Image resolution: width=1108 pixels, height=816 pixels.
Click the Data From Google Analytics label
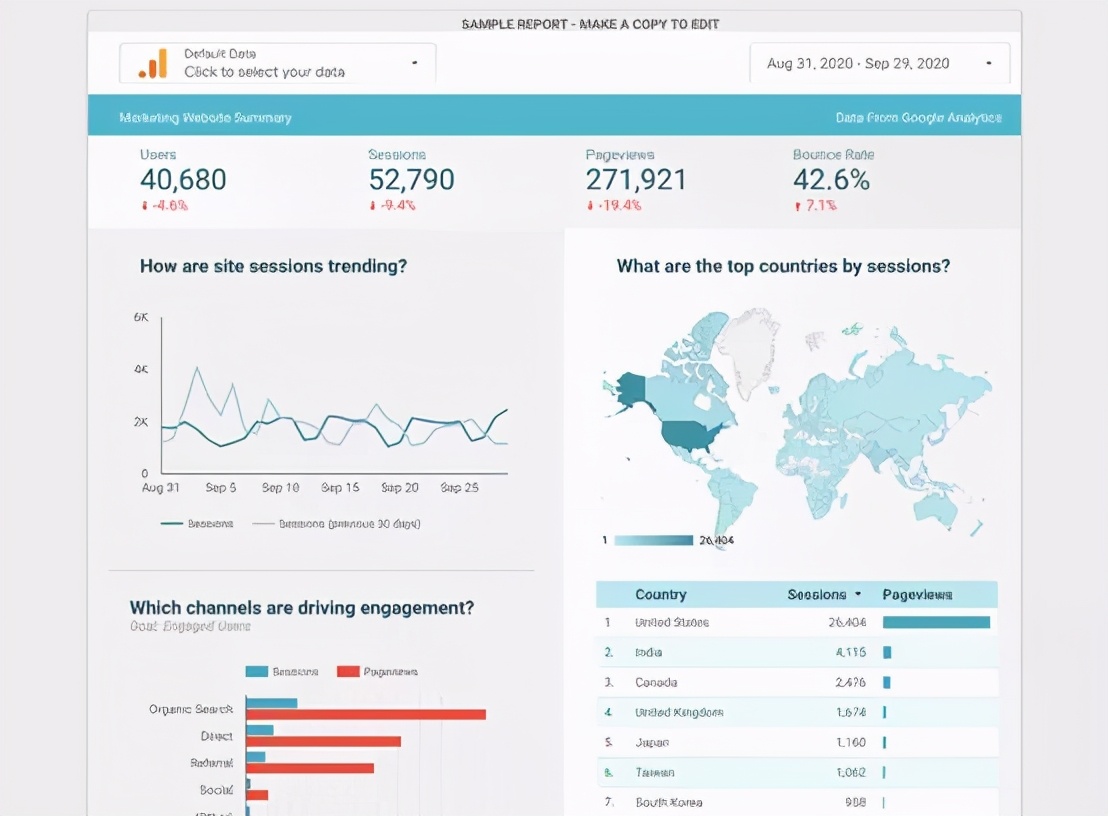pyautogui.click(x=919, y=118)
